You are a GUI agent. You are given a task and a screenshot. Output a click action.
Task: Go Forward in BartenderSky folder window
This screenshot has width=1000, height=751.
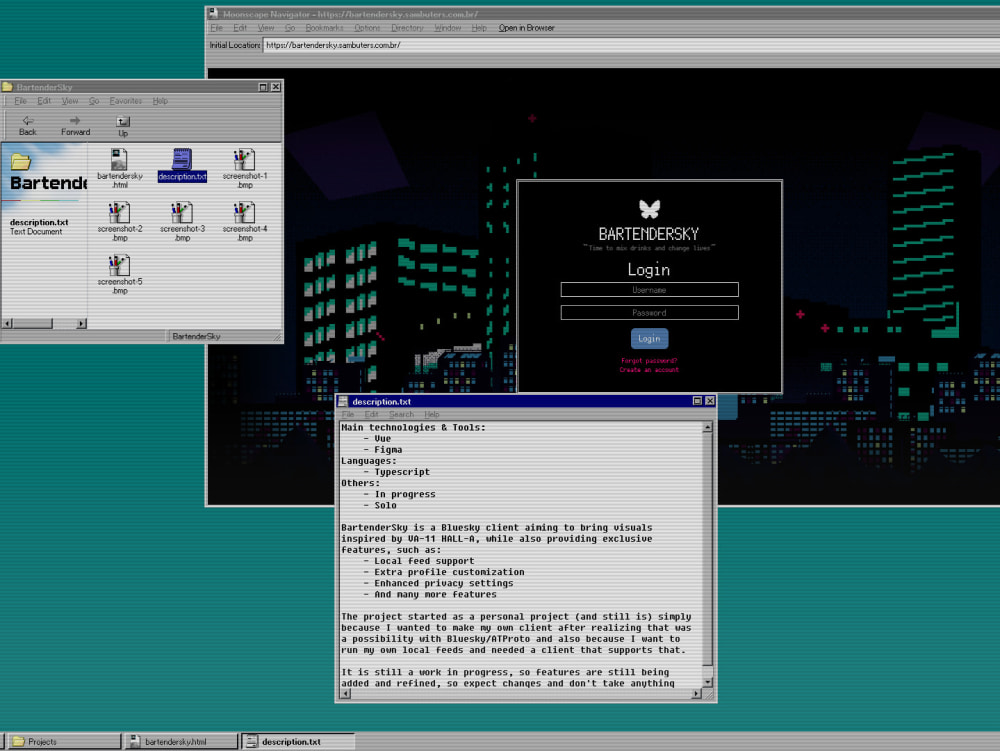coord(75,126)
